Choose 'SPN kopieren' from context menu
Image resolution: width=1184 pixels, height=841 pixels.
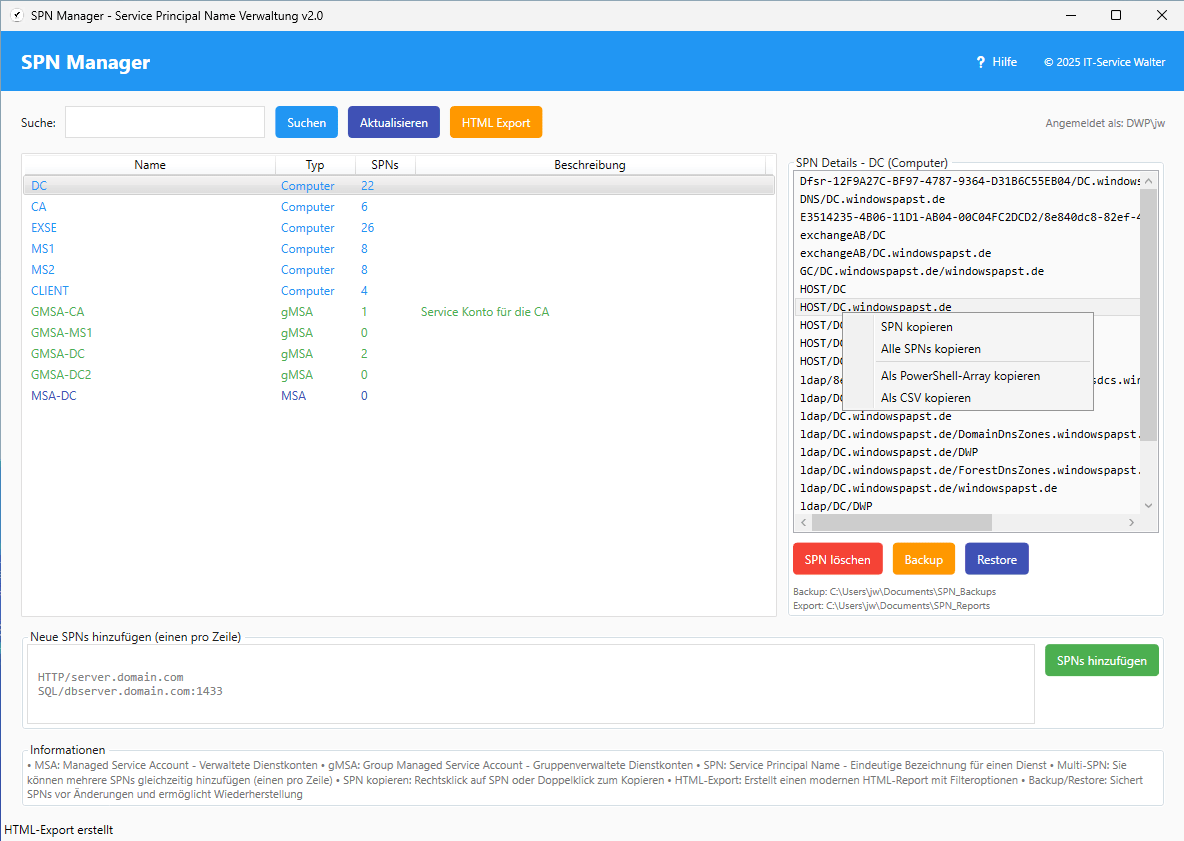click(916, 327)
